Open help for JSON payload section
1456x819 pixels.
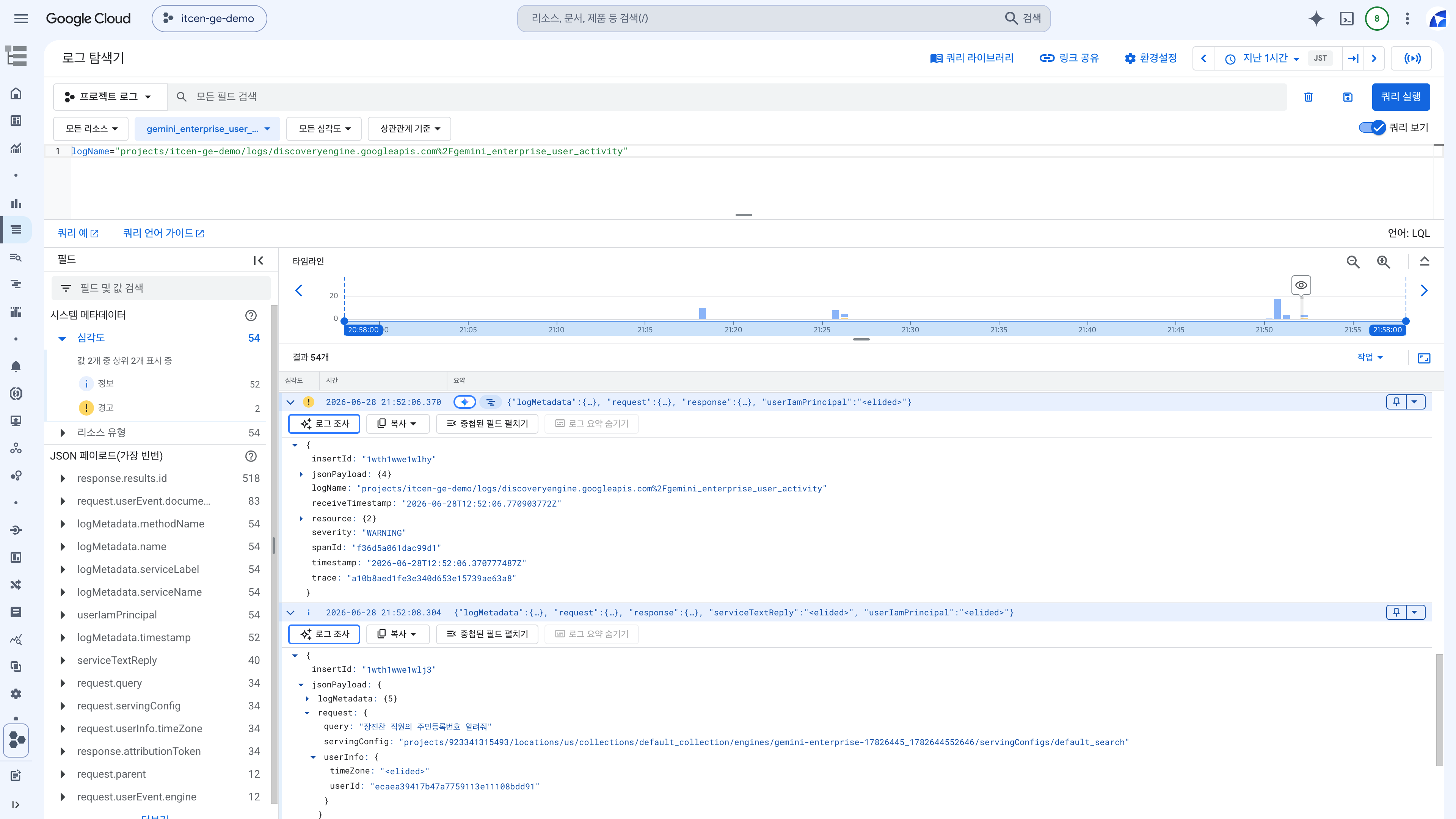(x=251, y=456)
